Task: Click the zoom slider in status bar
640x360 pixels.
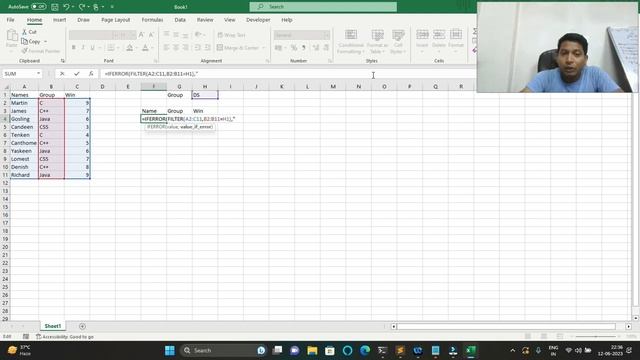Action: [x=596, y=336]
